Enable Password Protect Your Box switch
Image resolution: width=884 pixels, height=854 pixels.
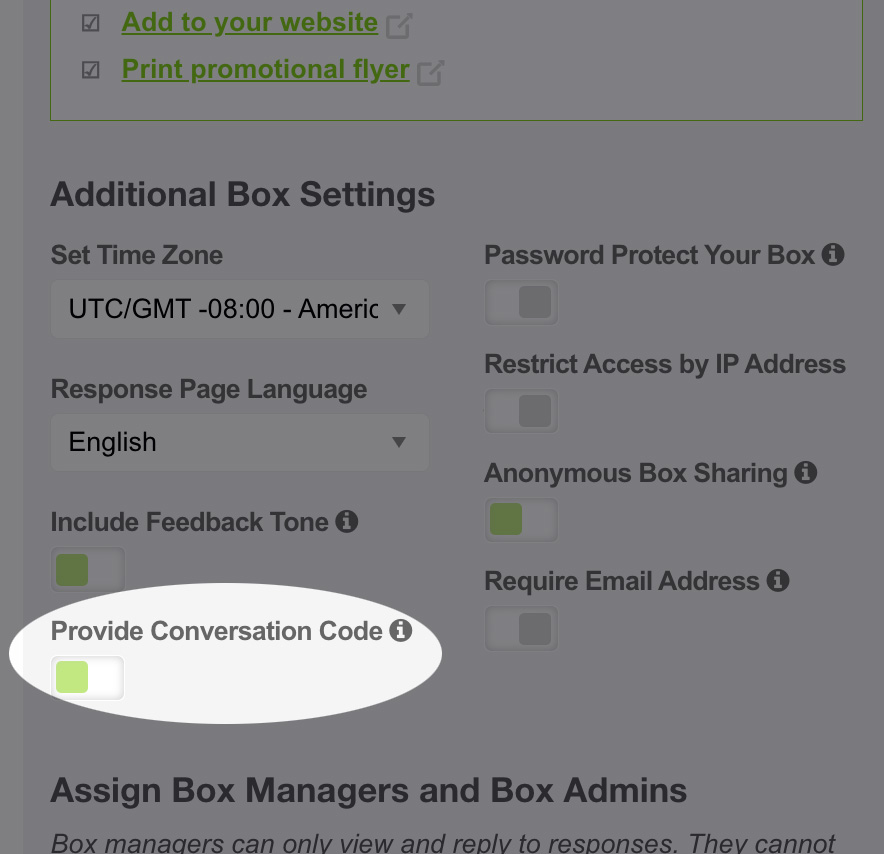[521, 303]
